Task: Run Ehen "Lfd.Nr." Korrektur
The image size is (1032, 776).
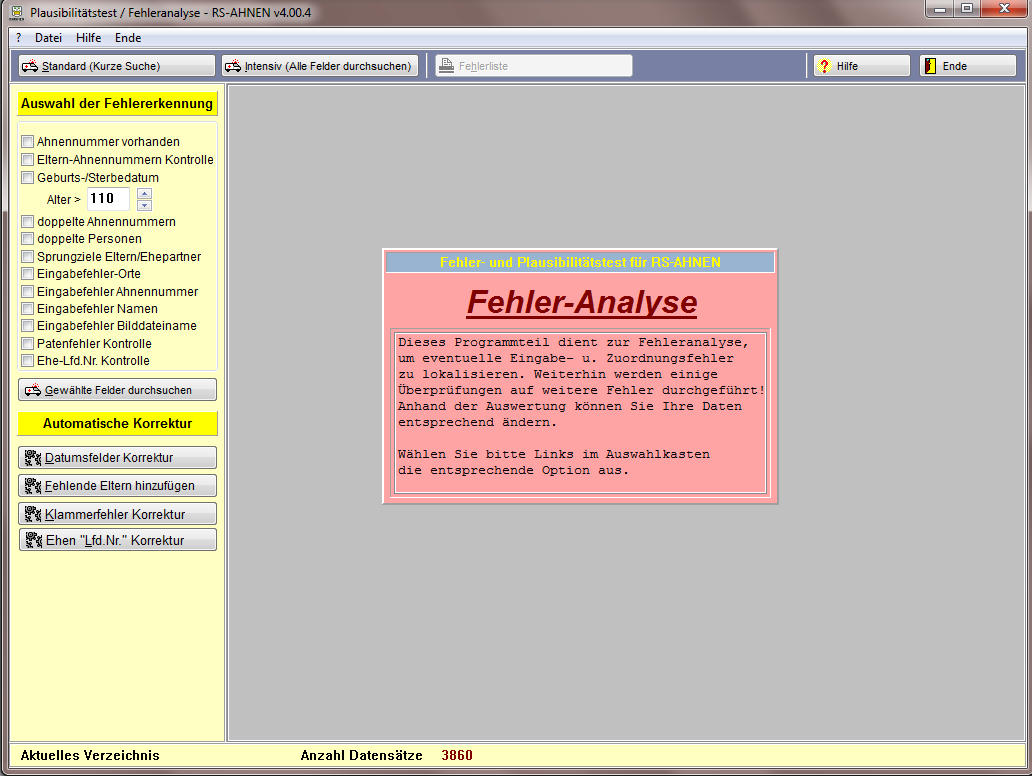Action: click(x=117, y=540)
